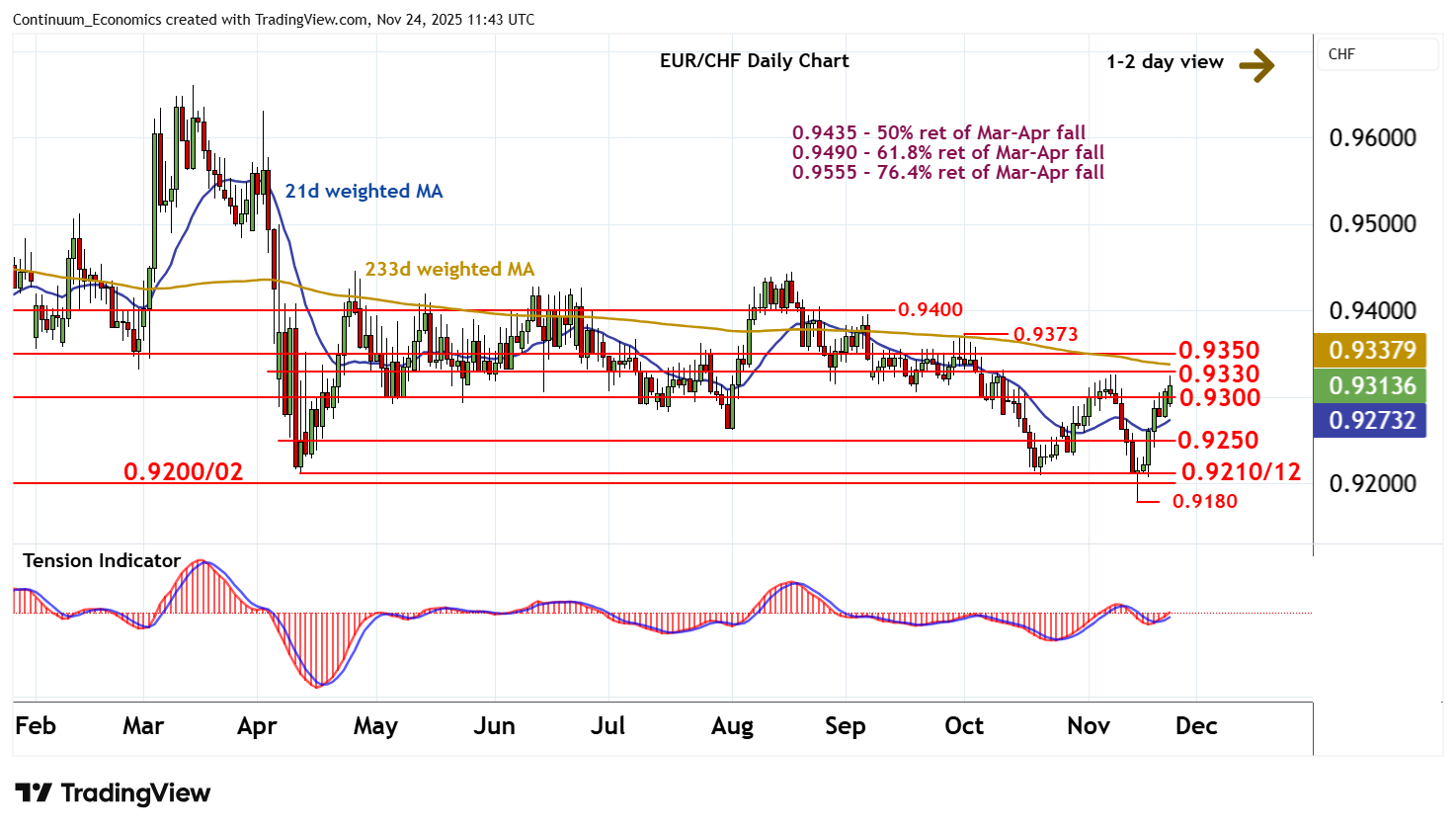Click the EUR/CHF Daily Chart title
The height and width of the screenshot is (830, 1456).
[754, 61]
